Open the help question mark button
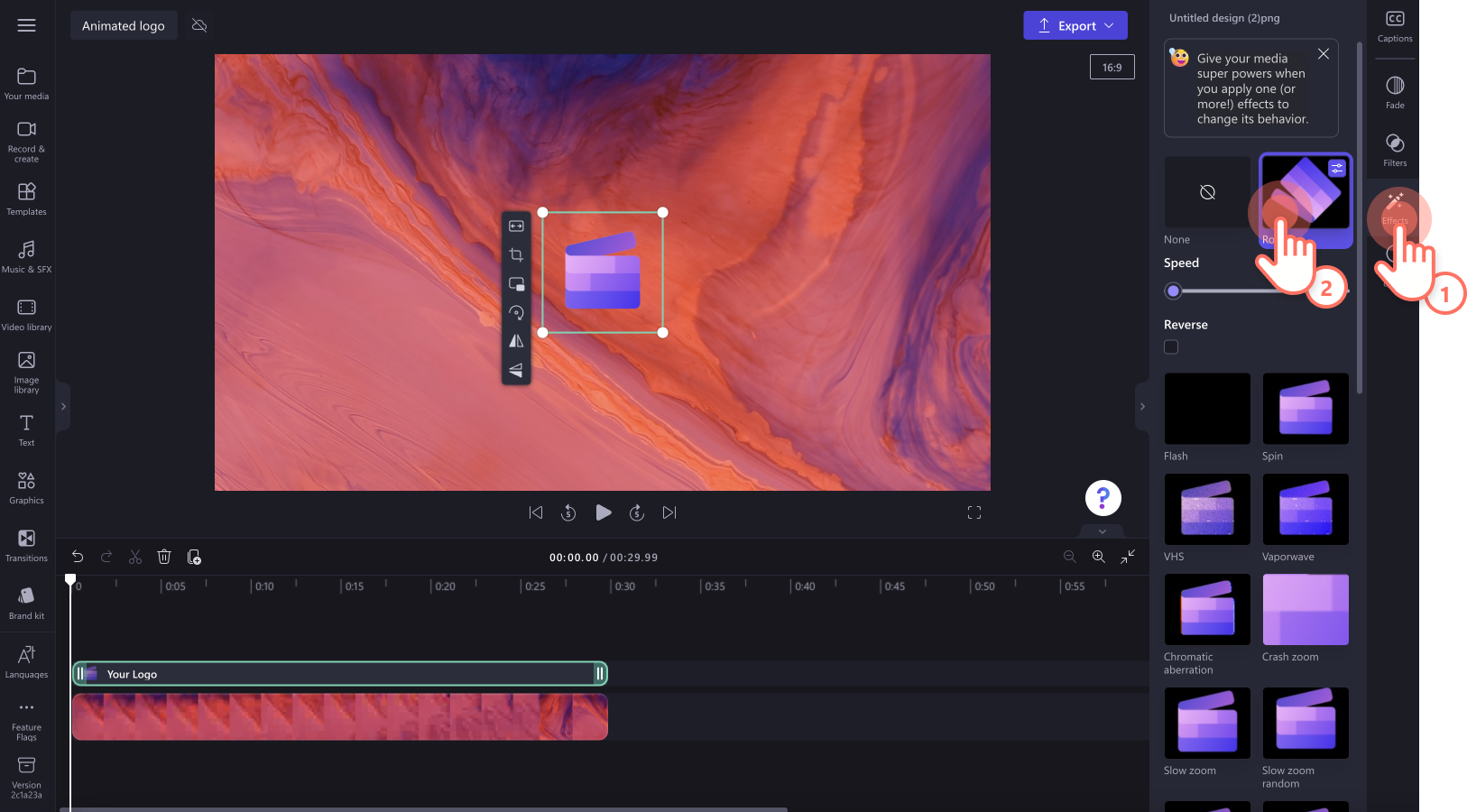 point(1103,497)
